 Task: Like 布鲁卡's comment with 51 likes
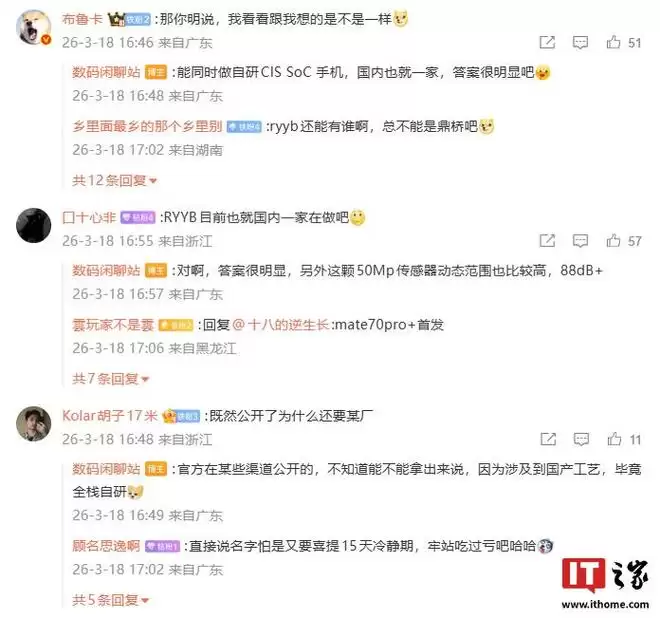click(x=613, y=42)
